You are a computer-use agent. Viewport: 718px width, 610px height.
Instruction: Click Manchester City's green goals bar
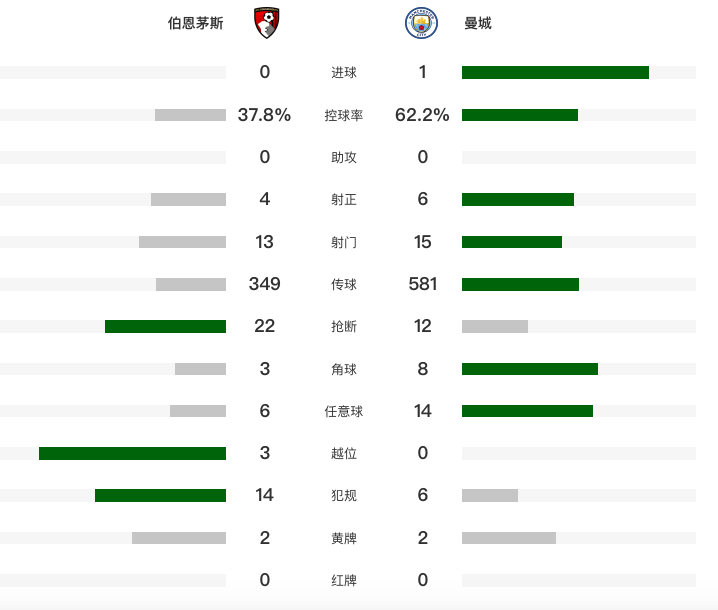coord(555,72)
